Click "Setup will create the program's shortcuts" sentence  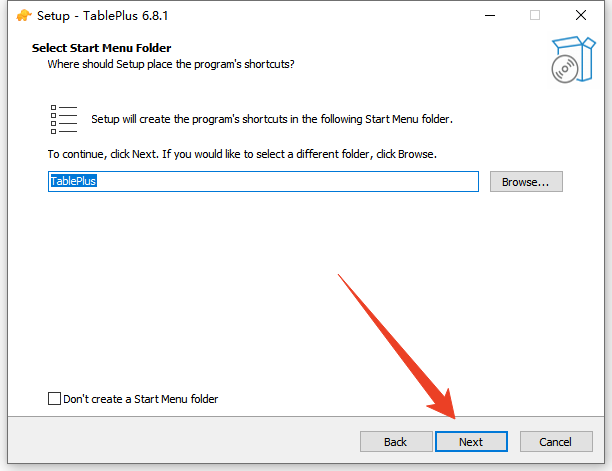pos(272,119)
